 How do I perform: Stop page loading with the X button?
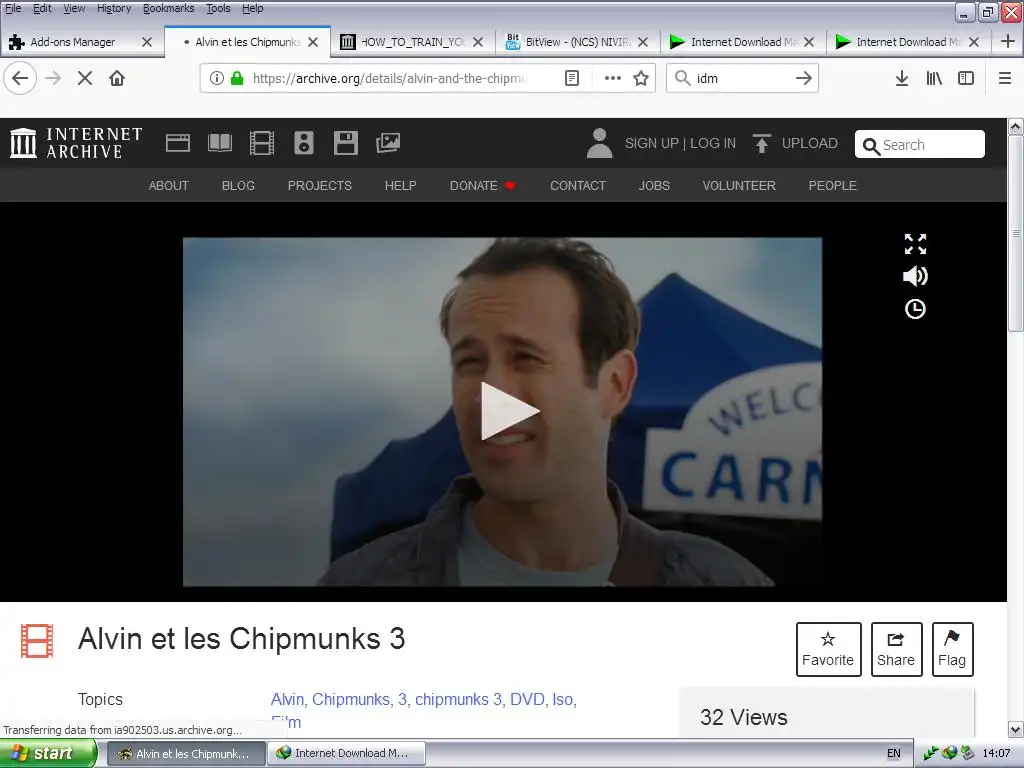pyautogui.click(x=85, y=78)
